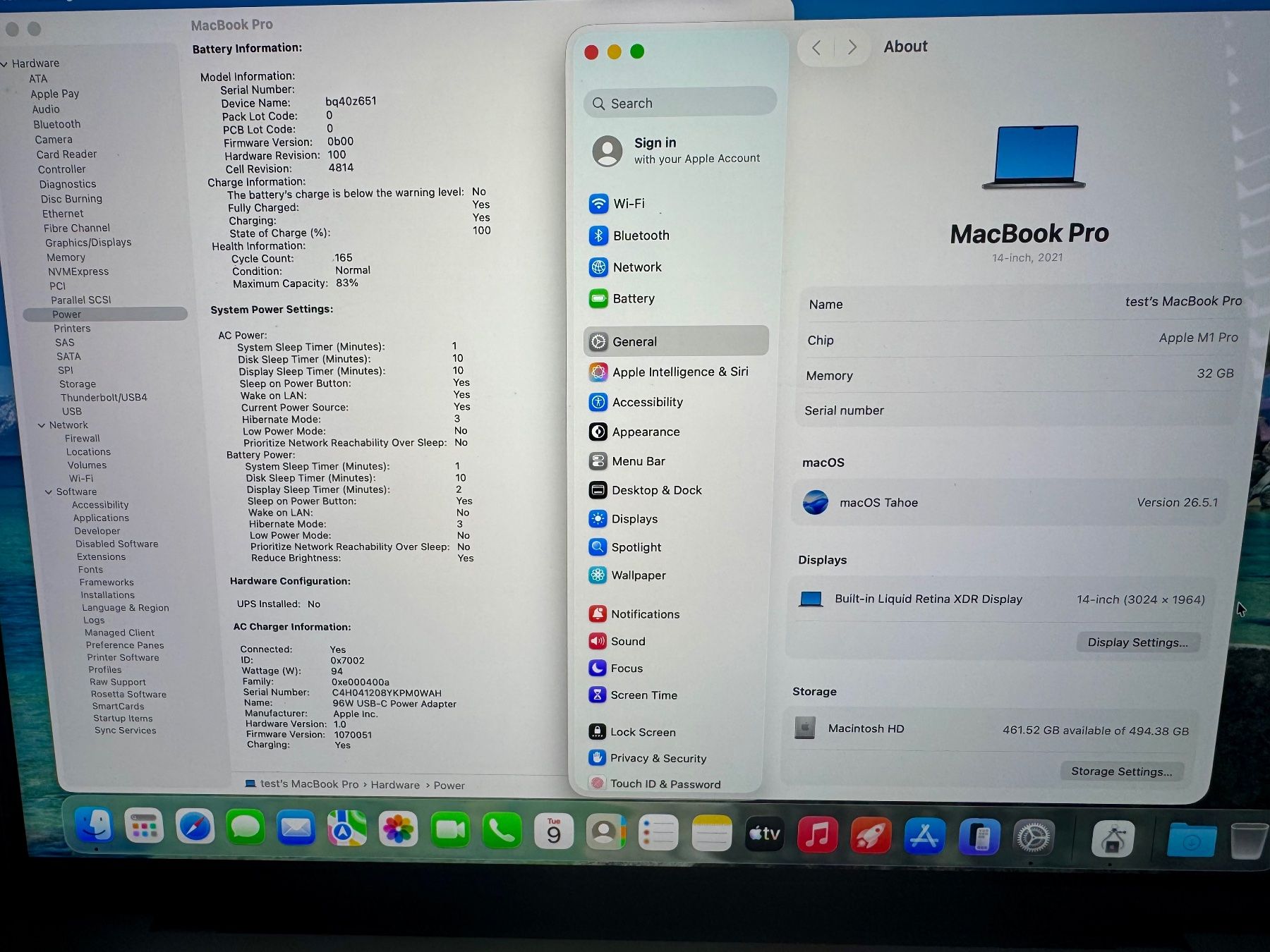Select Startup Items in System Information sidebar
The width and height of the screenshot is (1270, 952).
coord(123,719)
